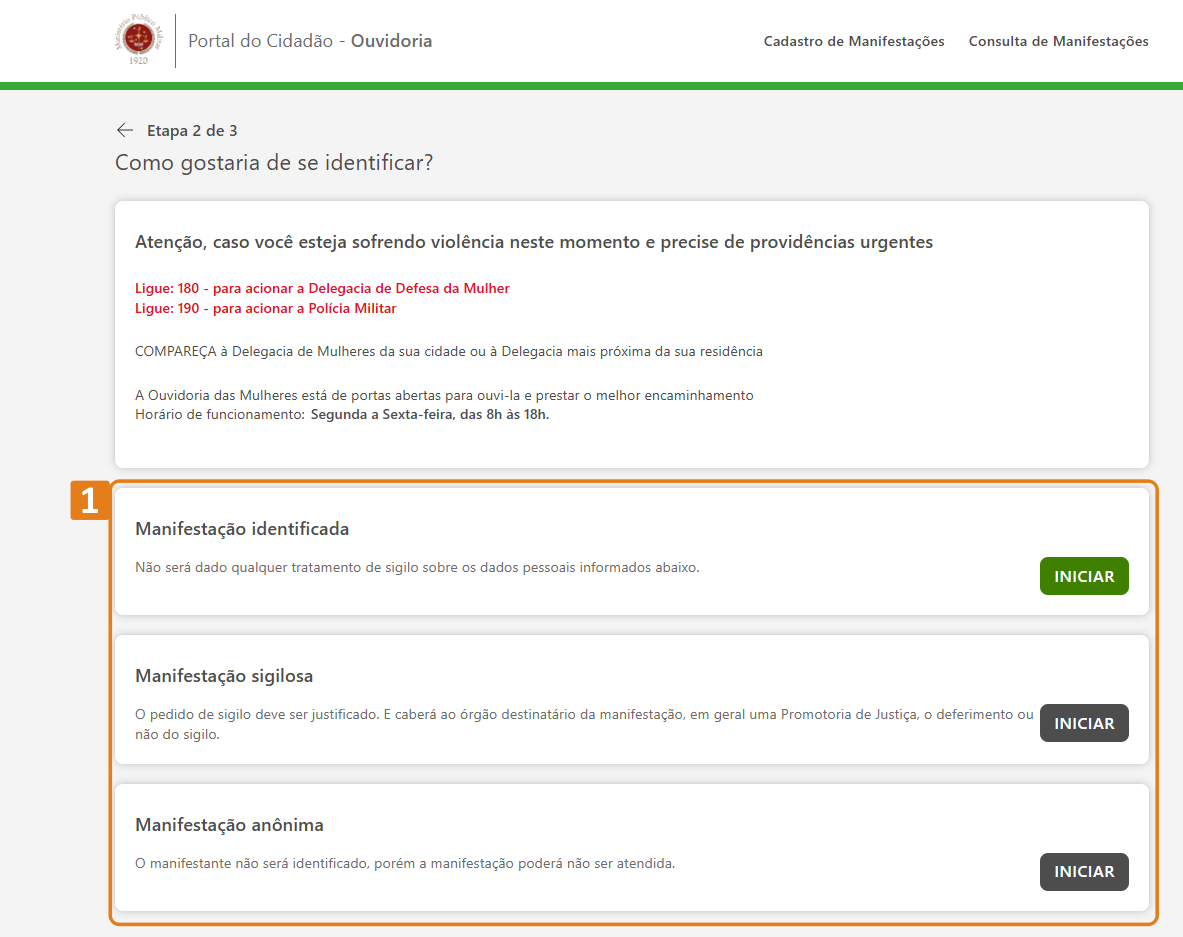Click the orange number 1 badge
The image size is (1183, 937).
(x=90, y=501)
